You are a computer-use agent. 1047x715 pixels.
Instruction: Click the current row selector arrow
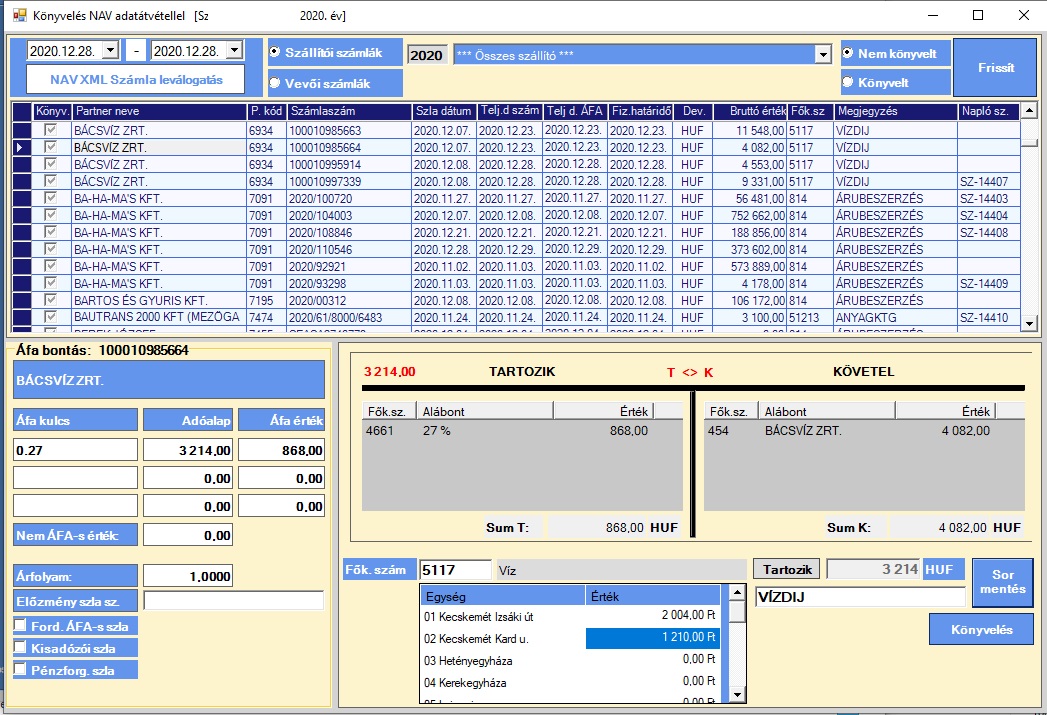tap(21, 148)
